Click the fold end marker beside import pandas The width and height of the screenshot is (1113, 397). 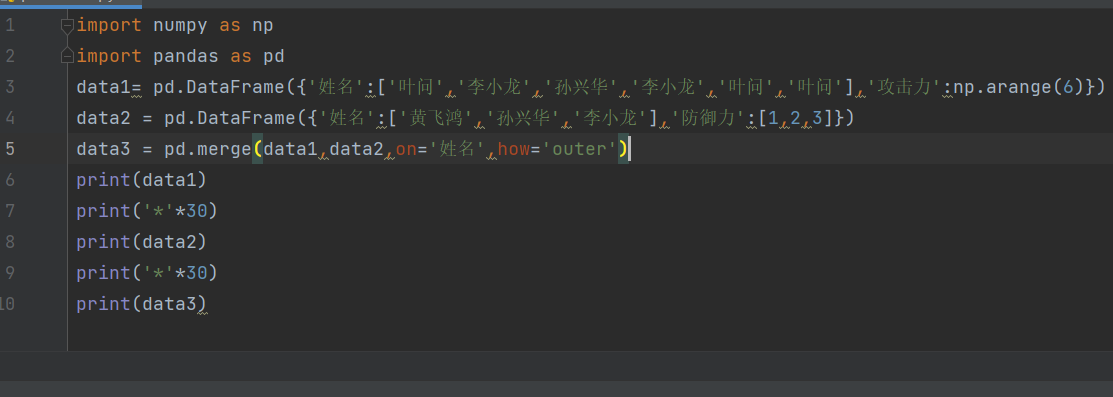tap(67, 56)
